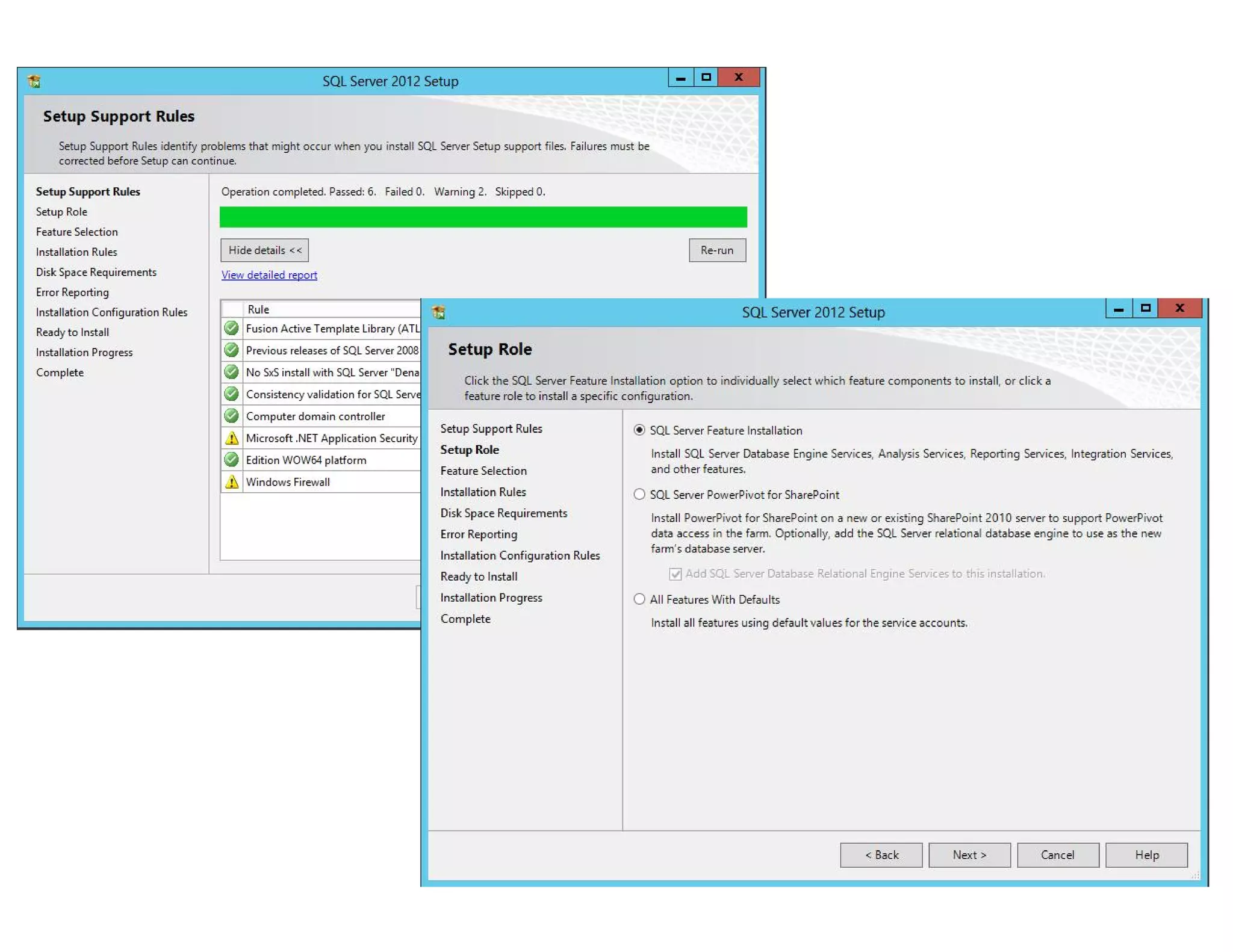
Task: Select the SQL Server Feature Installation radio button
Action: [639, 430]
